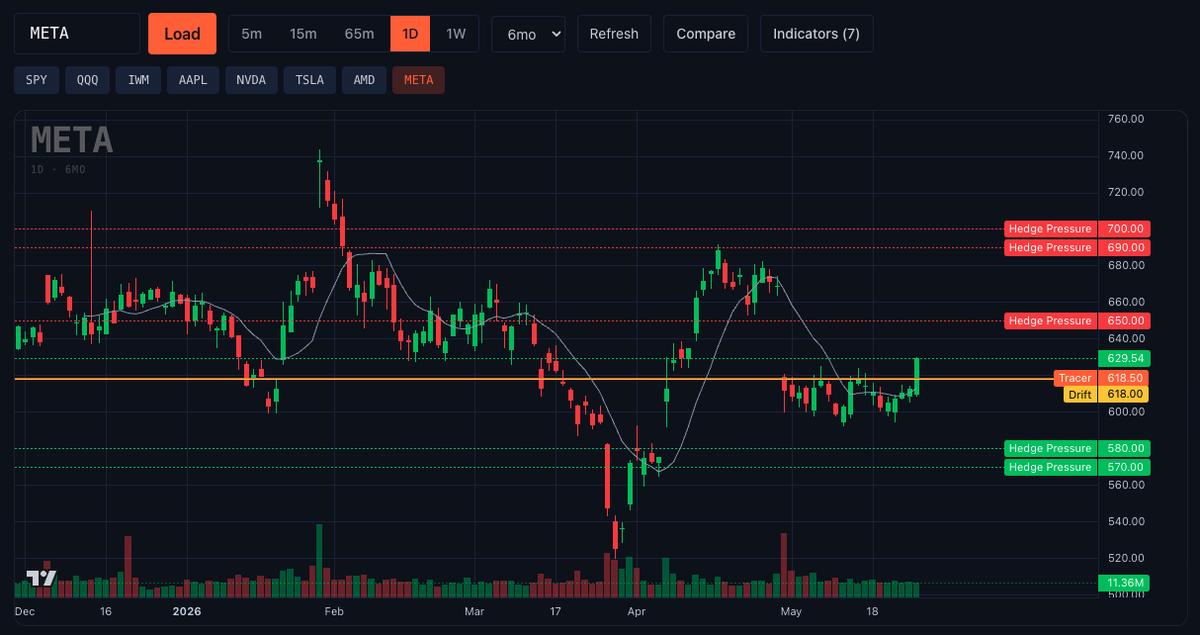Click the highlighted META ticker chip
Viewport: 1200px width, 635px height.
[x=419, y=80]
